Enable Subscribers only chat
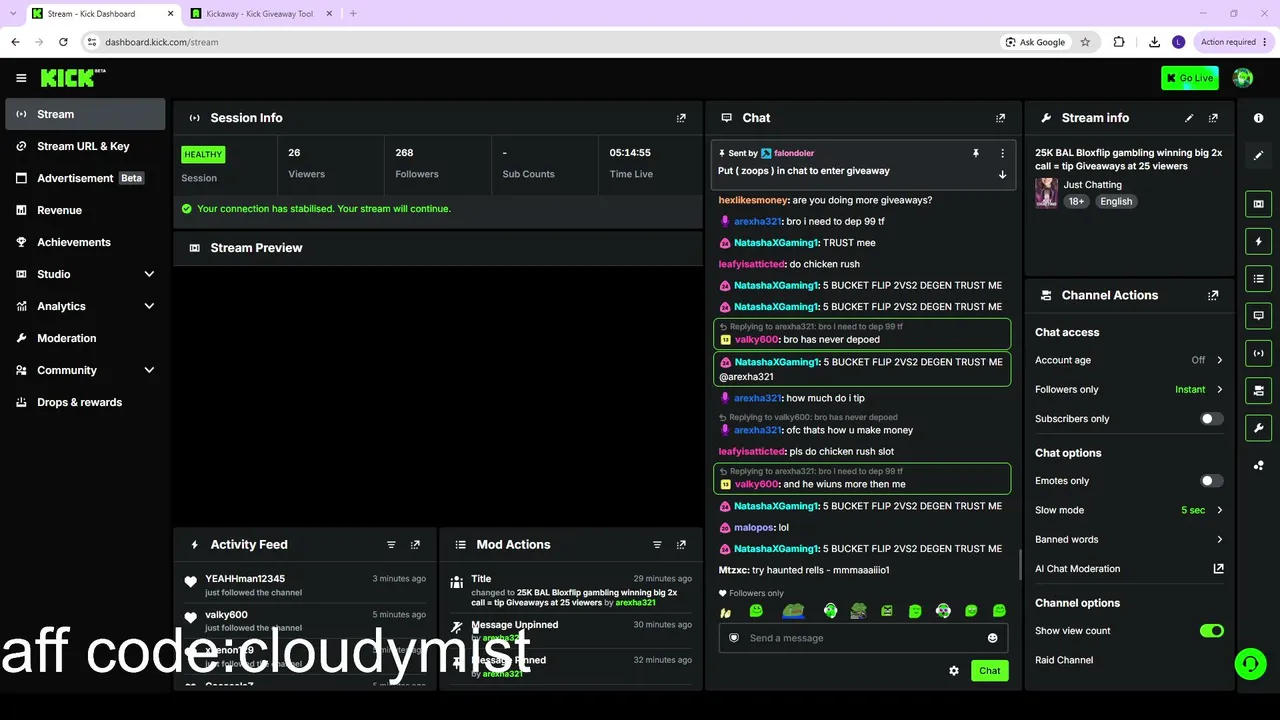The height and width of the screenshot is (720, 1280). (1211, 419)
